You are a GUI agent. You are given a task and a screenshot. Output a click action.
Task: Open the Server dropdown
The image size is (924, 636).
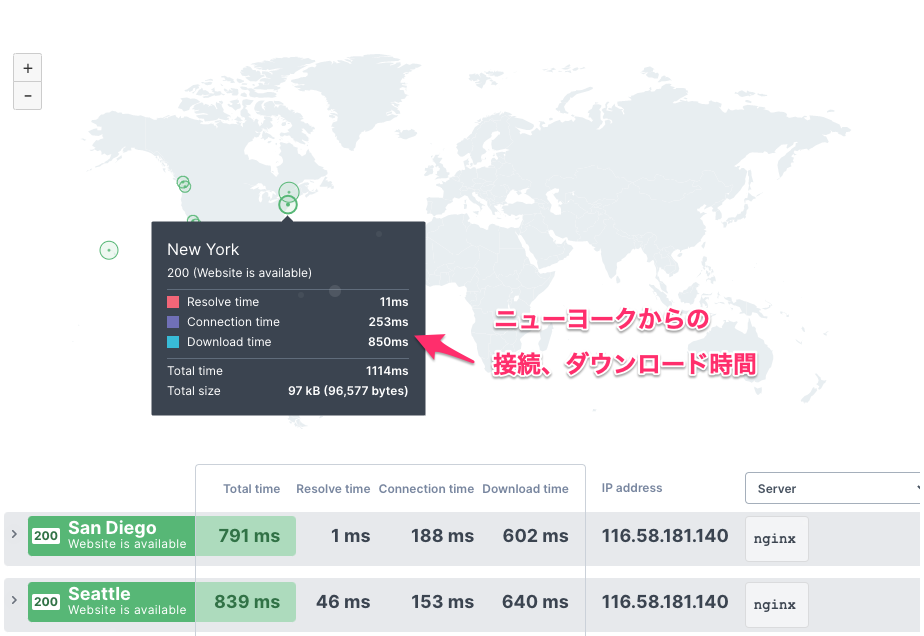point(834,488)
